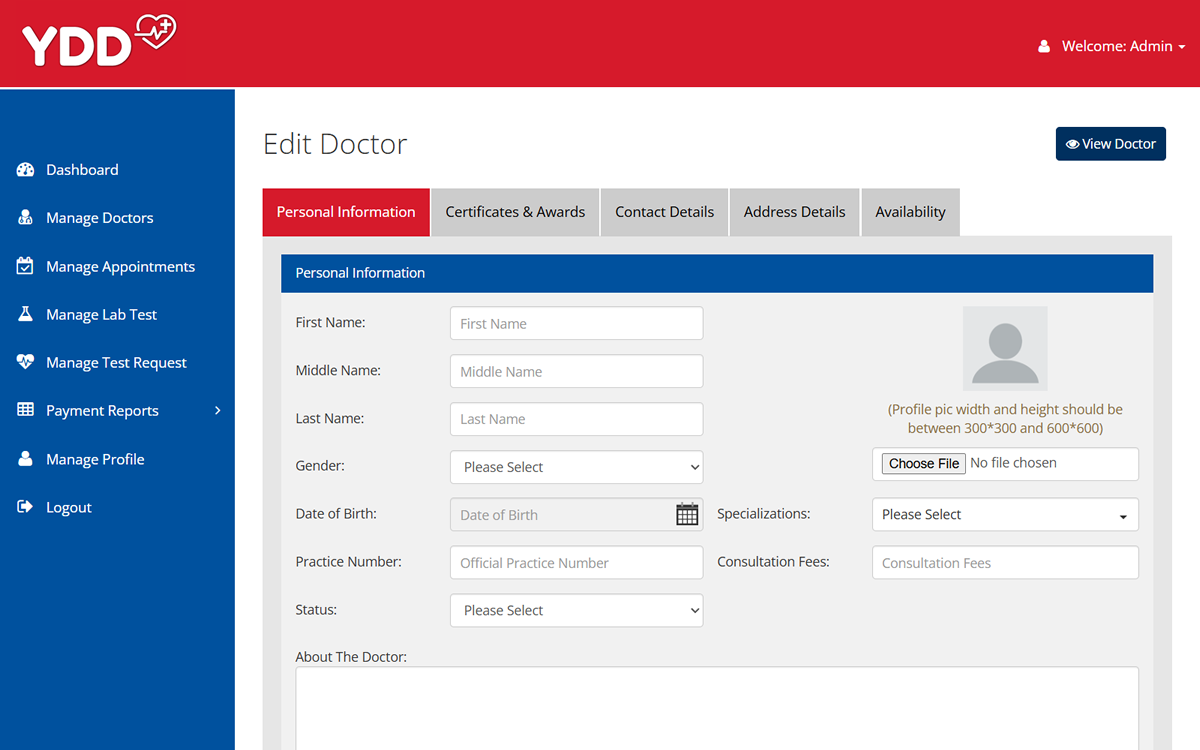Screen dimensions: 1200x750
Task: Click the Choose File button
Action: coord(924,463)
